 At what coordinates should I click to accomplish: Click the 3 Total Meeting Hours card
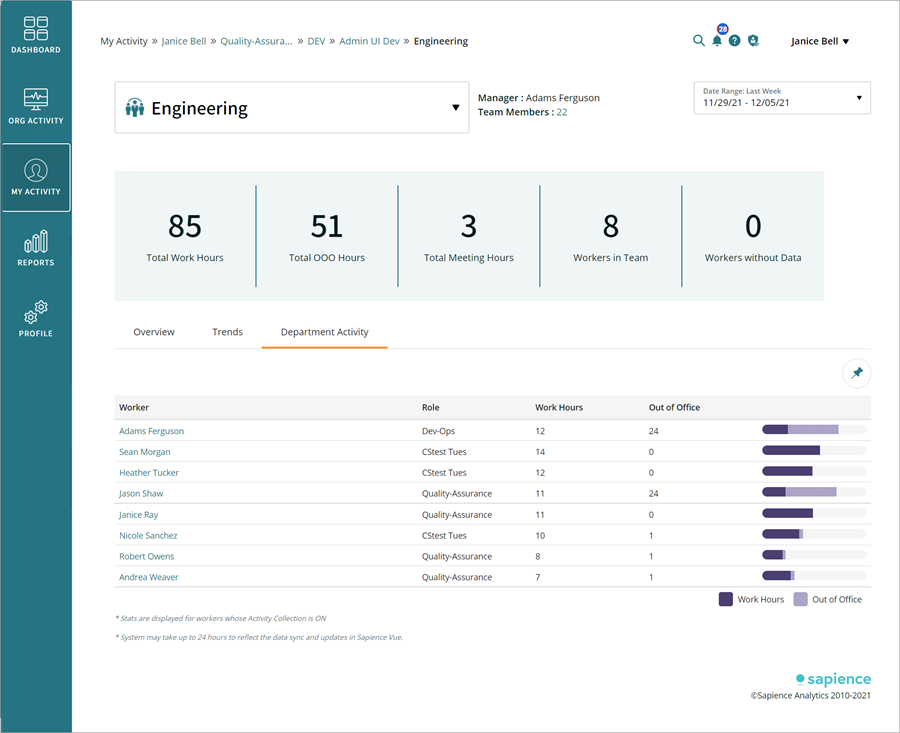coord(468,236)
